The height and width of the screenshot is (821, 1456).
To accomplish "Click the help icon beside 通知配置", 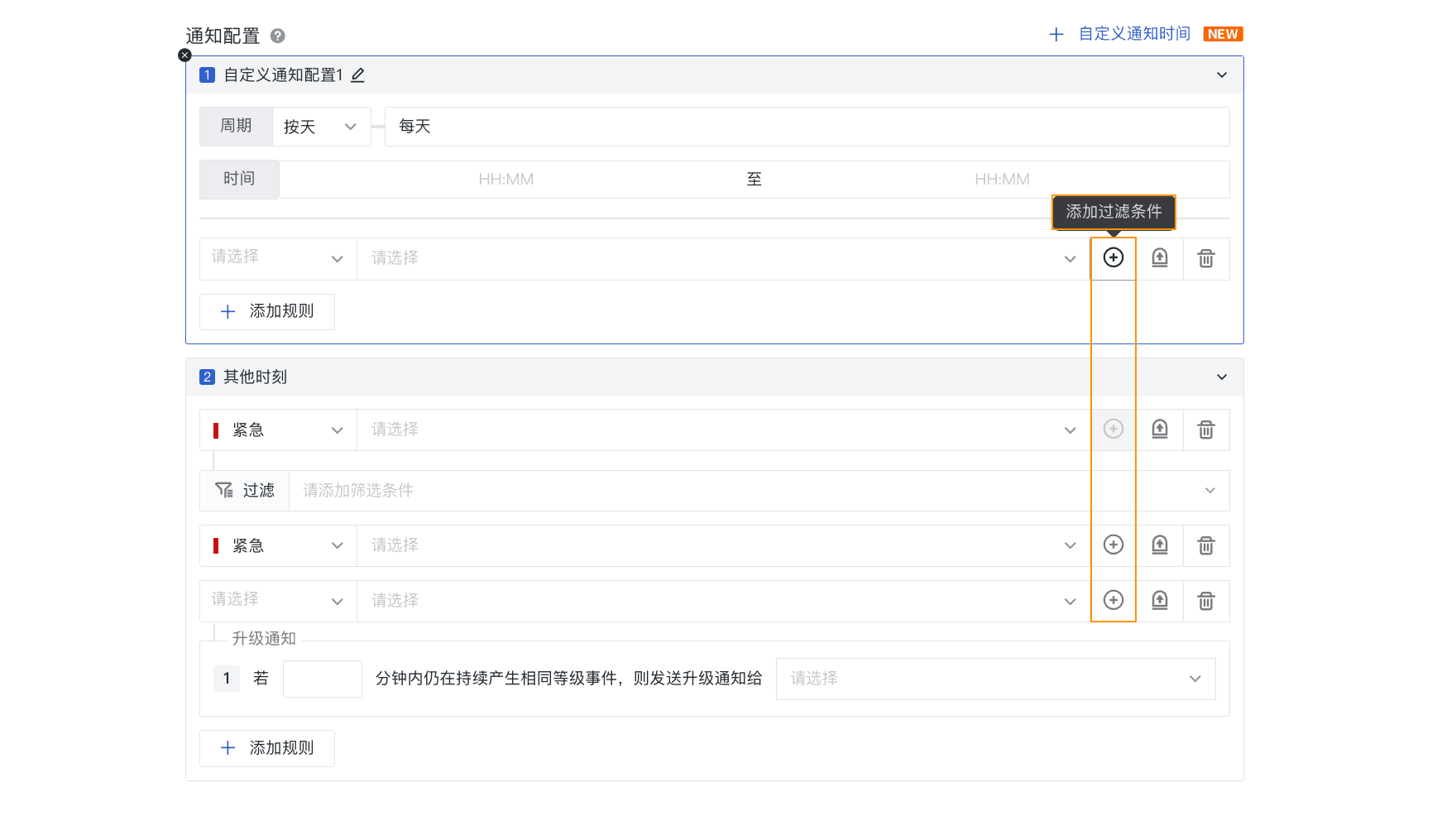I will 278,36.
